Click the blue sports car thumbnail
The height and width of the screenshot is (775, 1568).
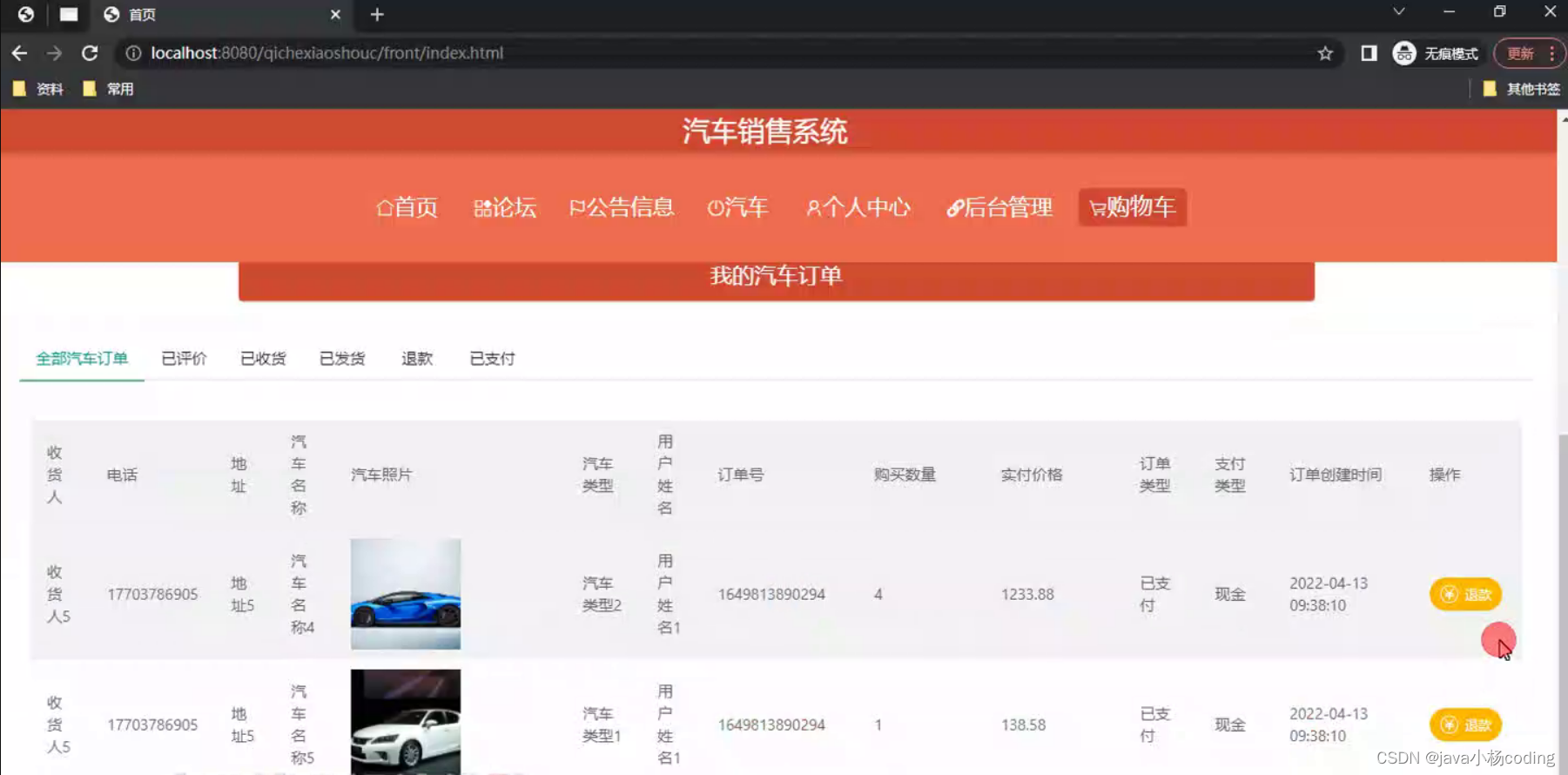pos(406,594)
